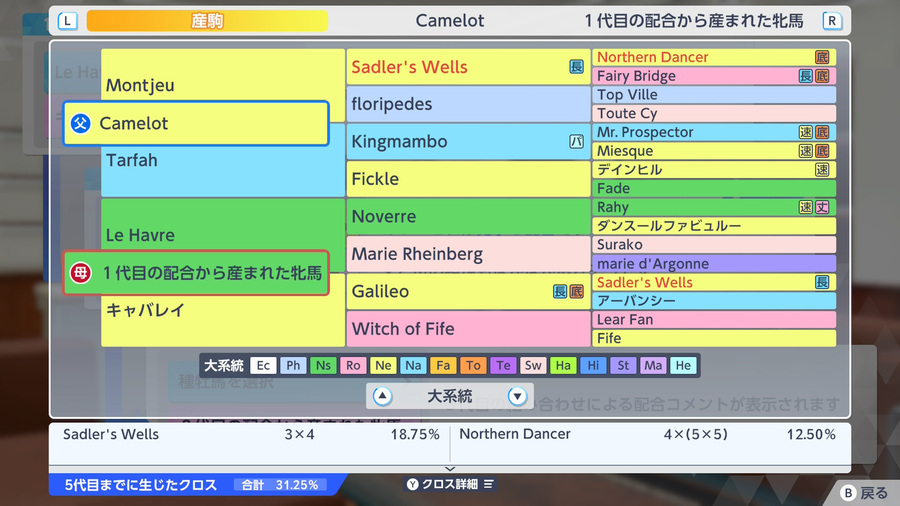Select the Te lineage swatch
This screenshot has width=900, height=506.
tap(503, 365)
